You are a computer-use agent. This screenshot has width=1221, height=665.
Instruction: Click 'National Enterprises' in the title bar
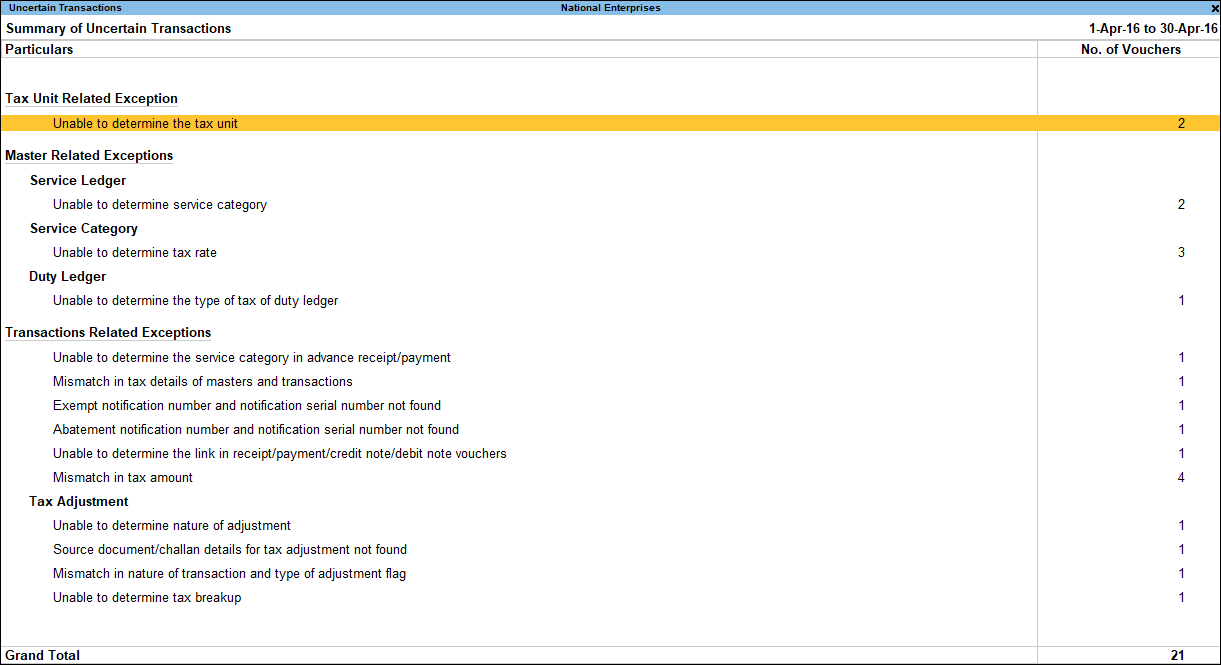coord(610,8)
